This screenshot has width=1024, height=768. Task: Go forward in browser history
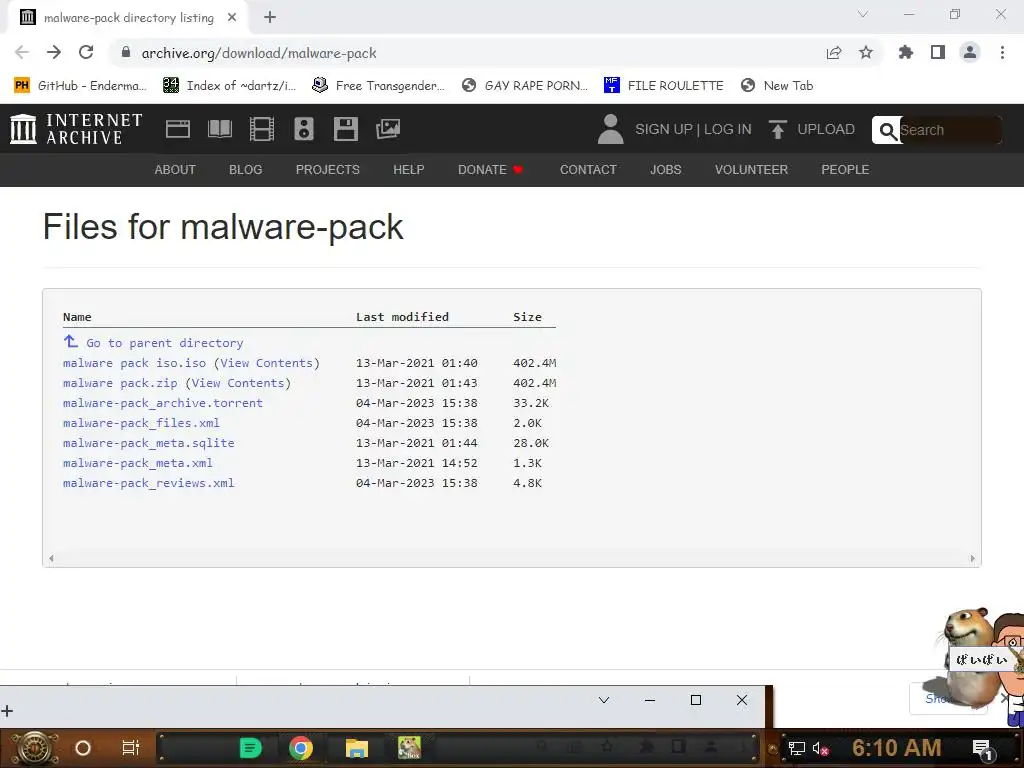tap(54, 52)
